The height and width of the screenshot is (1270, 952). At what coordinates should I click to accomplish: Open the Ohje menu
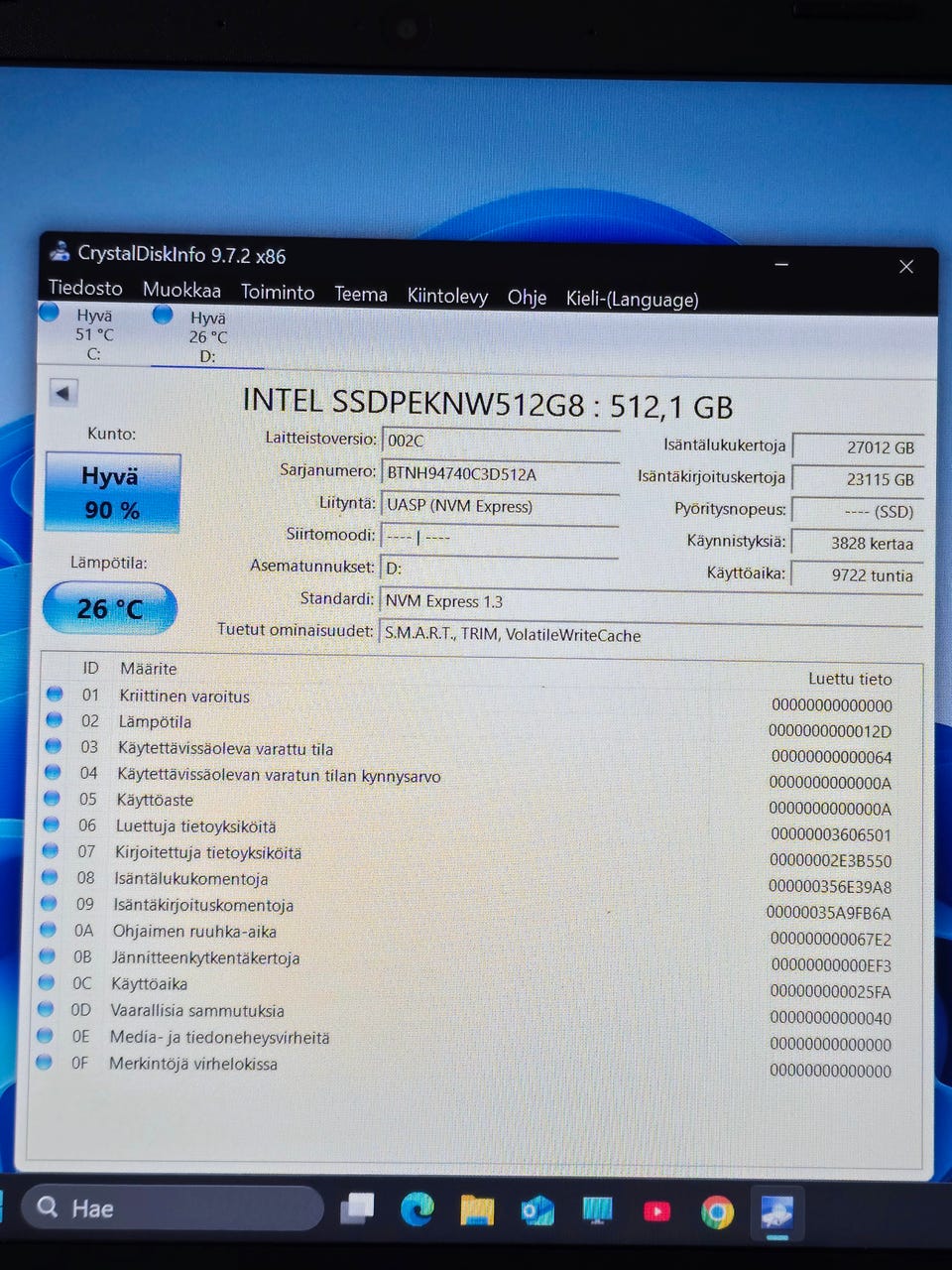(527, 298)
